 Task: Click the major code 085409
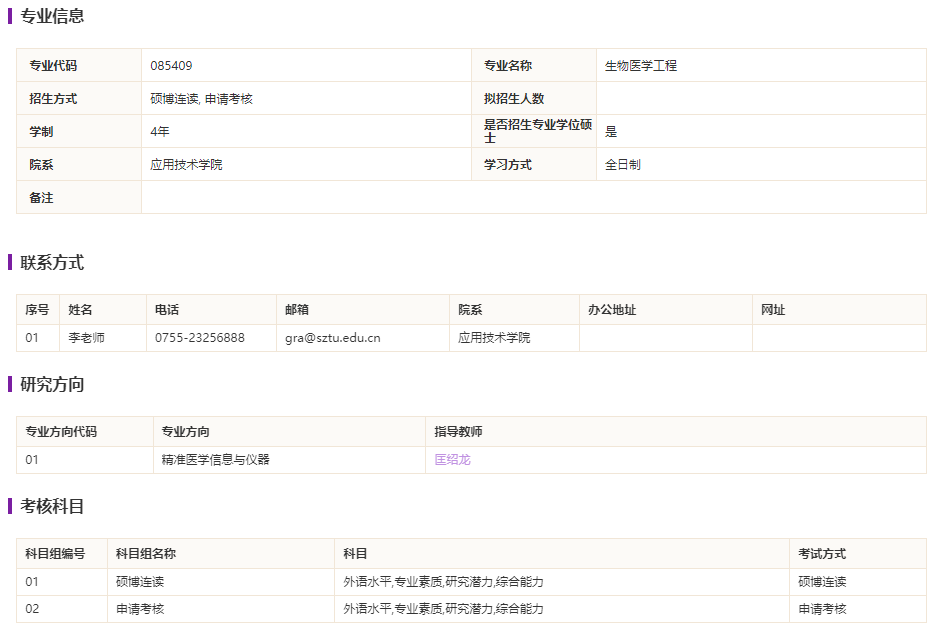(x=171, y=66)
